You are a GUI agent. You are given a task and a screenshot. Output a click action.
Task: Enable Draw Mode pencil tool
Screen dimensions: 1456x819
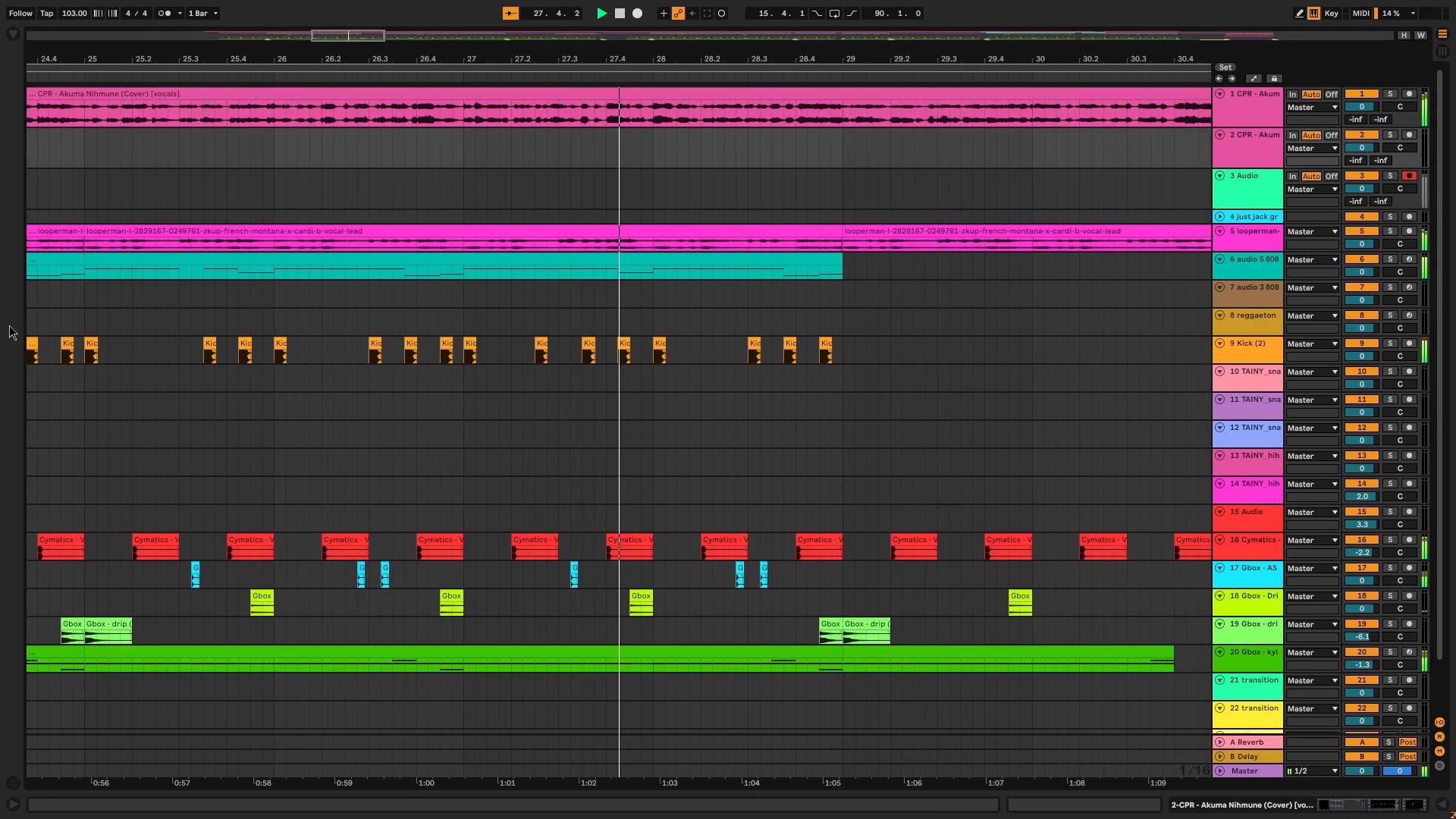[x=1299, y=13]
